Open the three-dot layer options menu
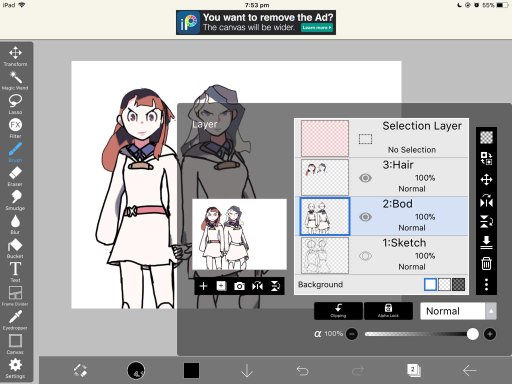The image size is (512, 384). [486, 284]
